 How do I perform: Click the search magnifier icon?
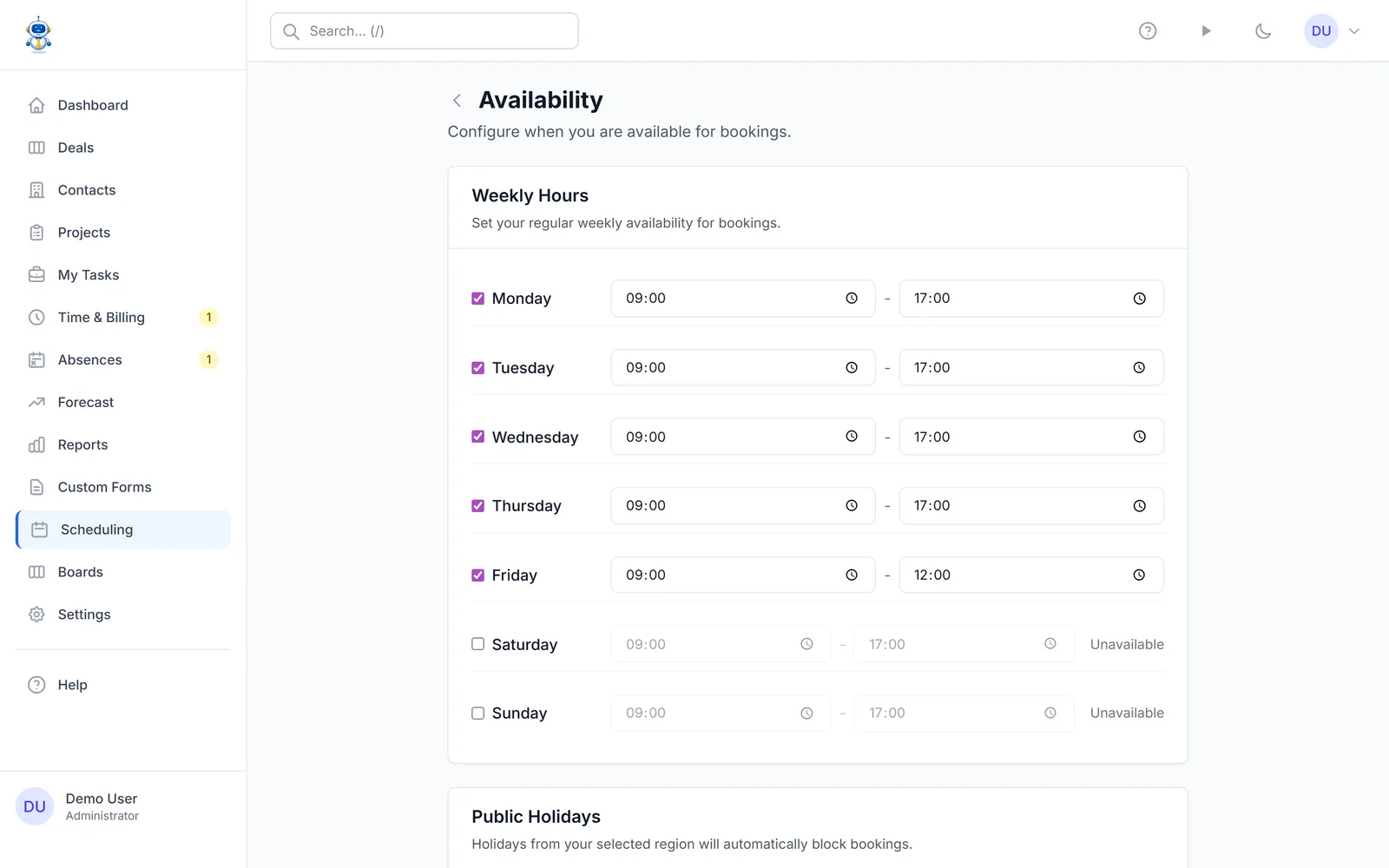292,31
